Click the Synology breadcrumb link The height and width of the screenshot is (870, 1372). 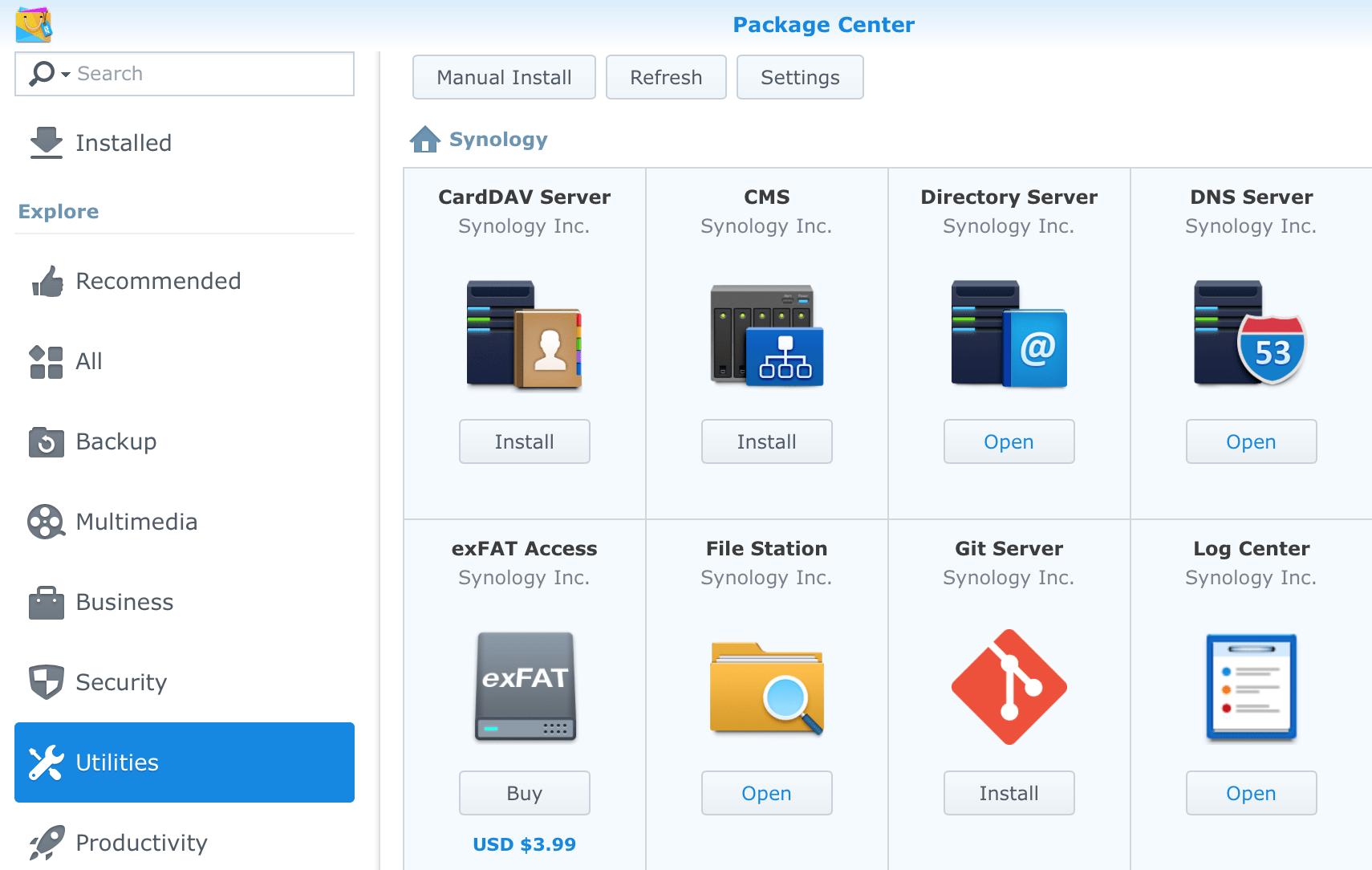coord(498,140)
